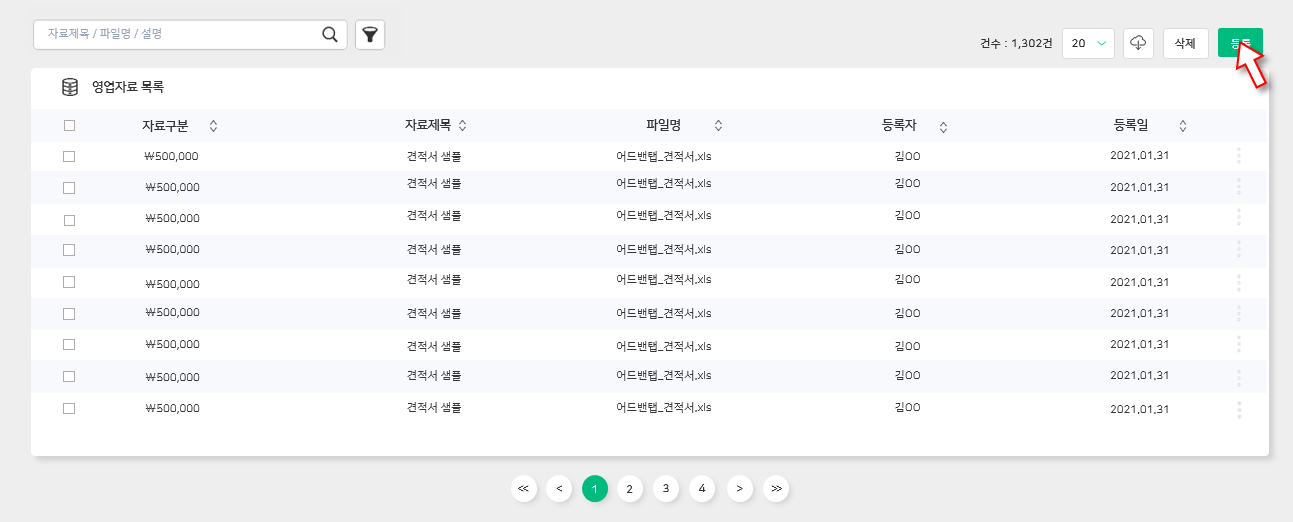Open the first row's three-dot menu
1293x522 pixels.
1239,155
